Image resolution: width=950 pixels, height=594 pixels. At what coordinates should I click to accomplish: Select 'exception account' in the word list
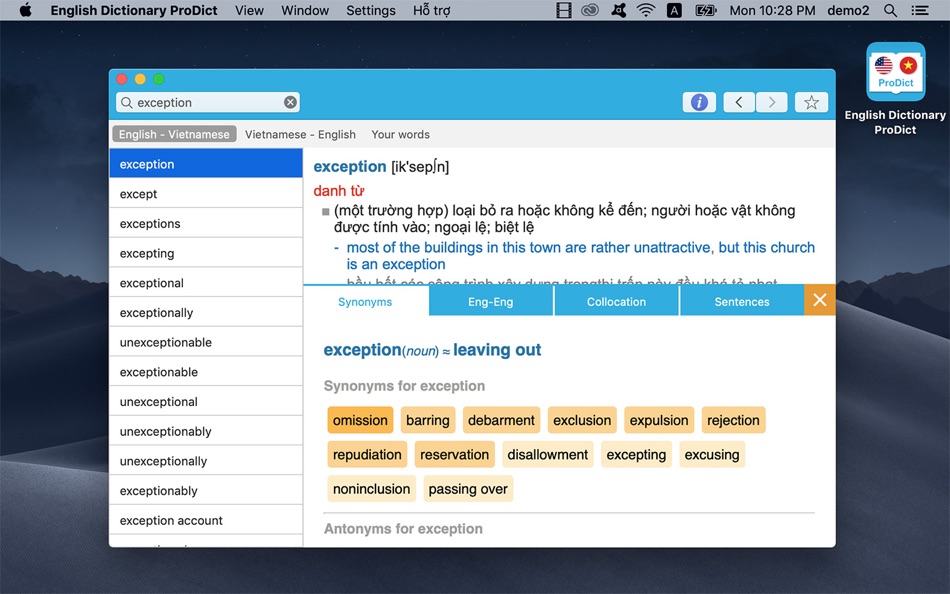coord(206,520)
